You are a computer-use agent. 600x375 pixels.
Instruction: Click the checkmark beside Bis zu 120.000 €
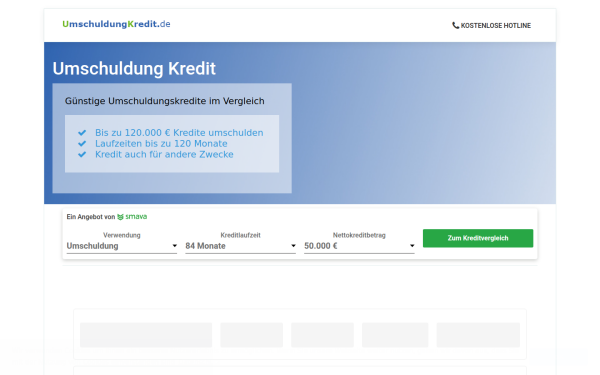(82, 133)
